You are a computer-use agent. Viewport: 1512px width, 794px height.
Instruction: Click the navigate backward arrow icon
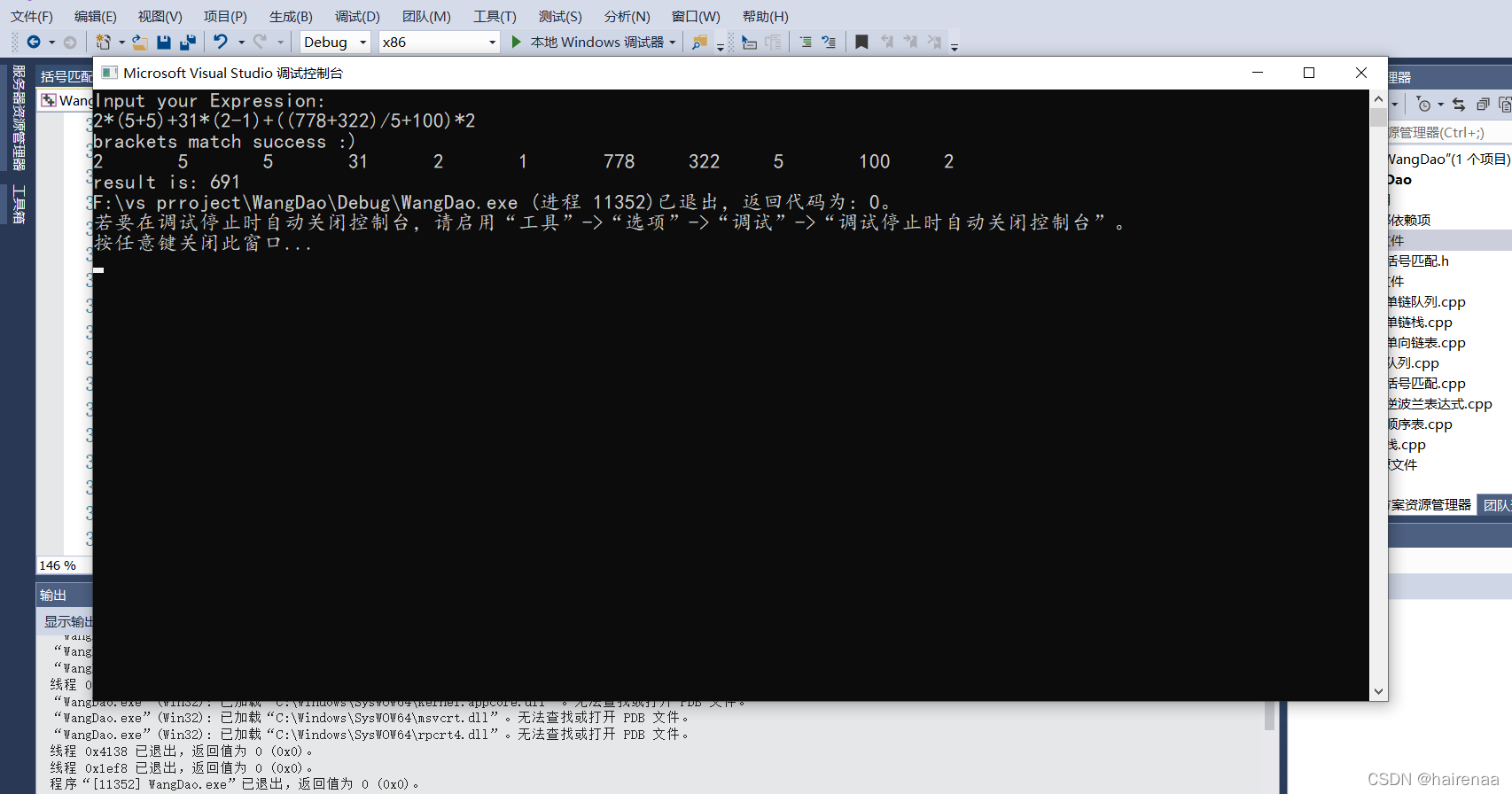(34, 42)
